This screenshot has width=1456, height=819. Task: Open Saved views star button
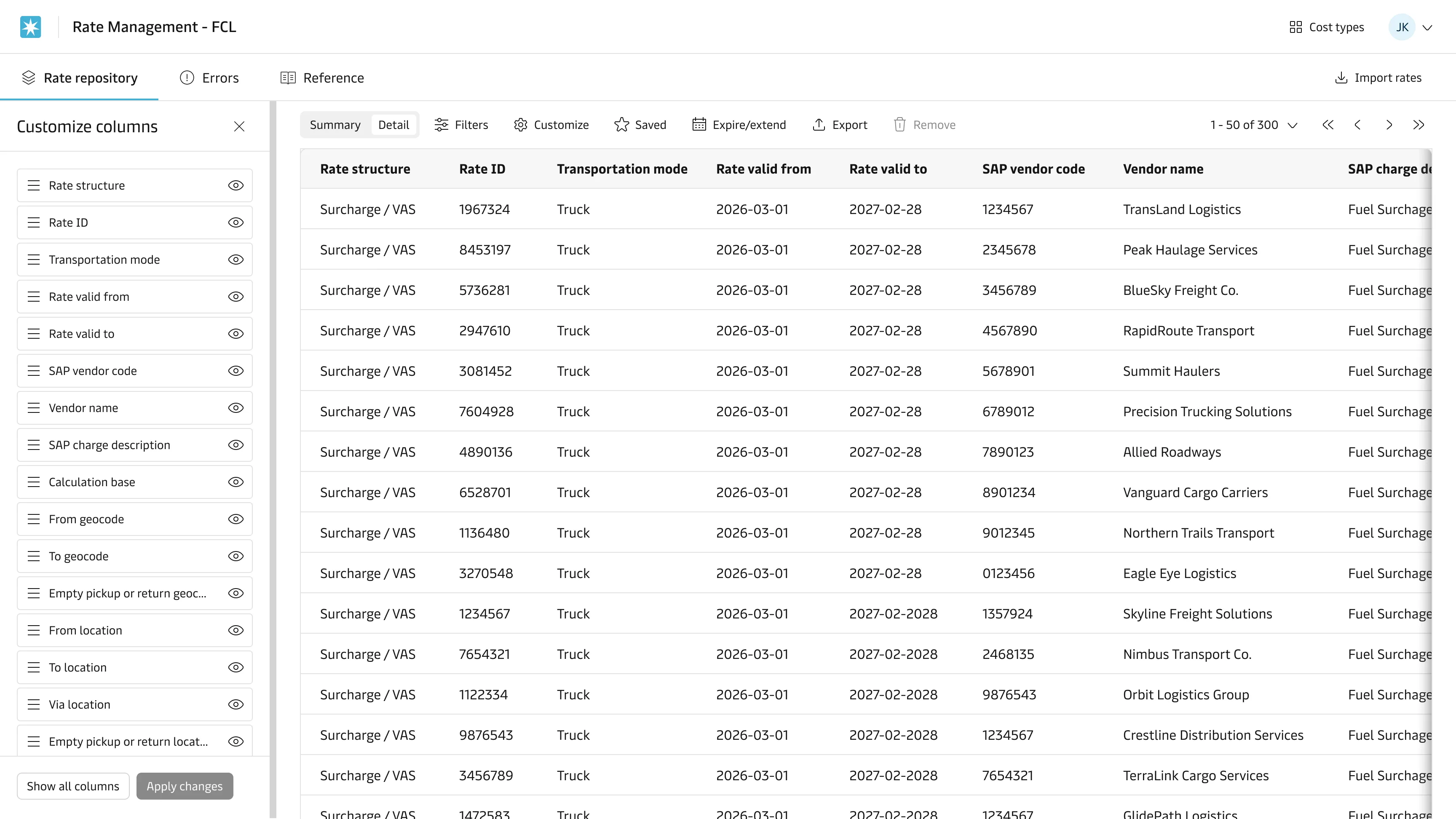point(640,125)
